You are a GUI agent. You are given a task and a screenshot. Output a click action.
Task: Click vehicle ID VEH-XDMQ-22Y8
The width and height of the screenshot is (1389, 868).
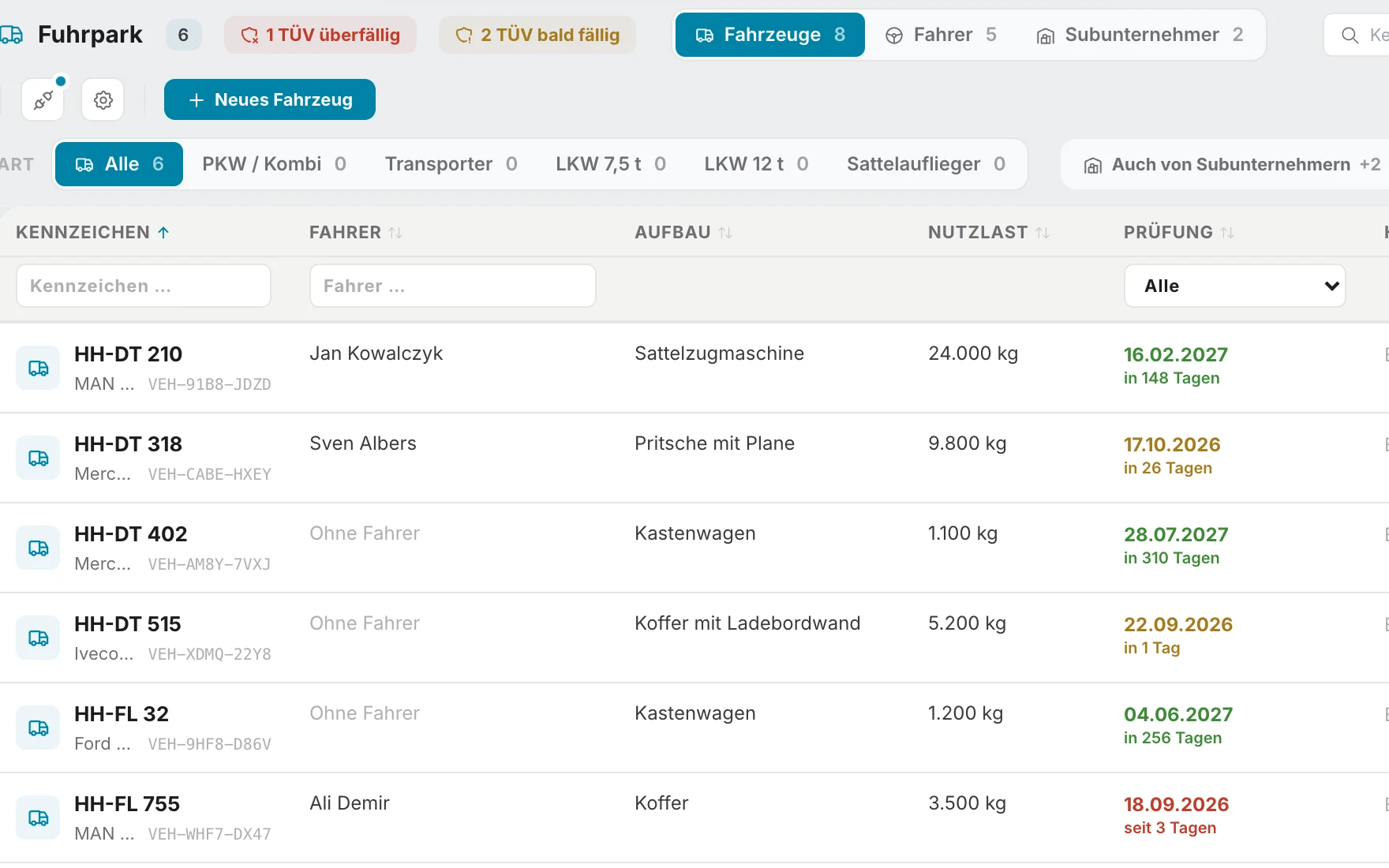210,654
